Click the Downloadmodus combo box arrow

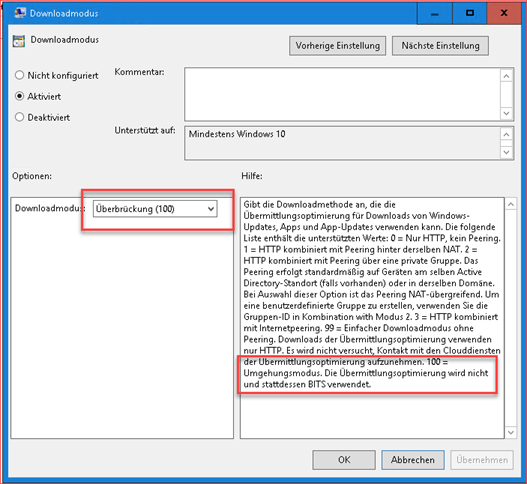pyautogui.click(x=211, y=209)
